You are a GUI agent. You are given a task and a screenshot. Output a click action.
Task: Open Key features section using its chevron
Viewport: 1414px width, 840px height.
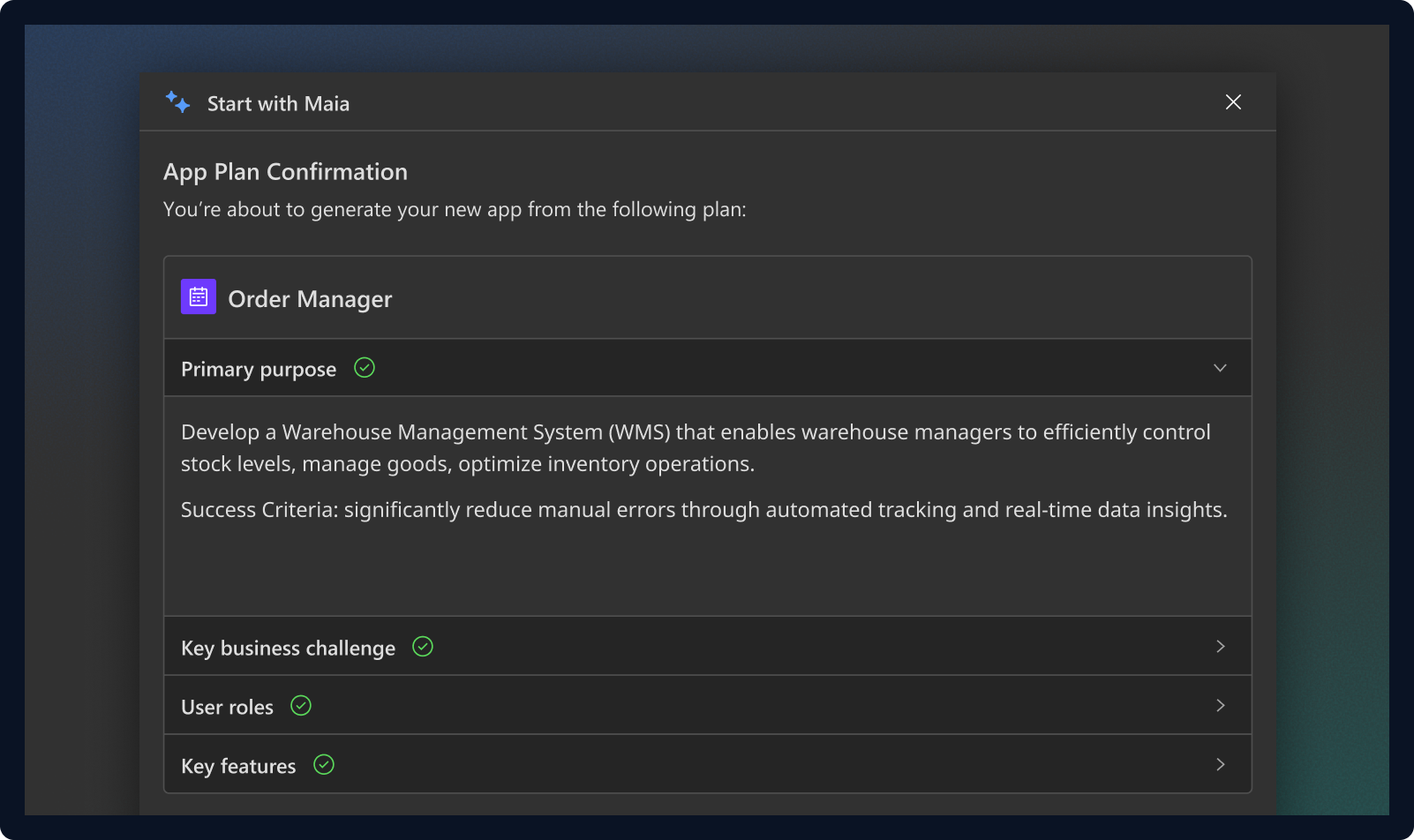[1220, 765]
